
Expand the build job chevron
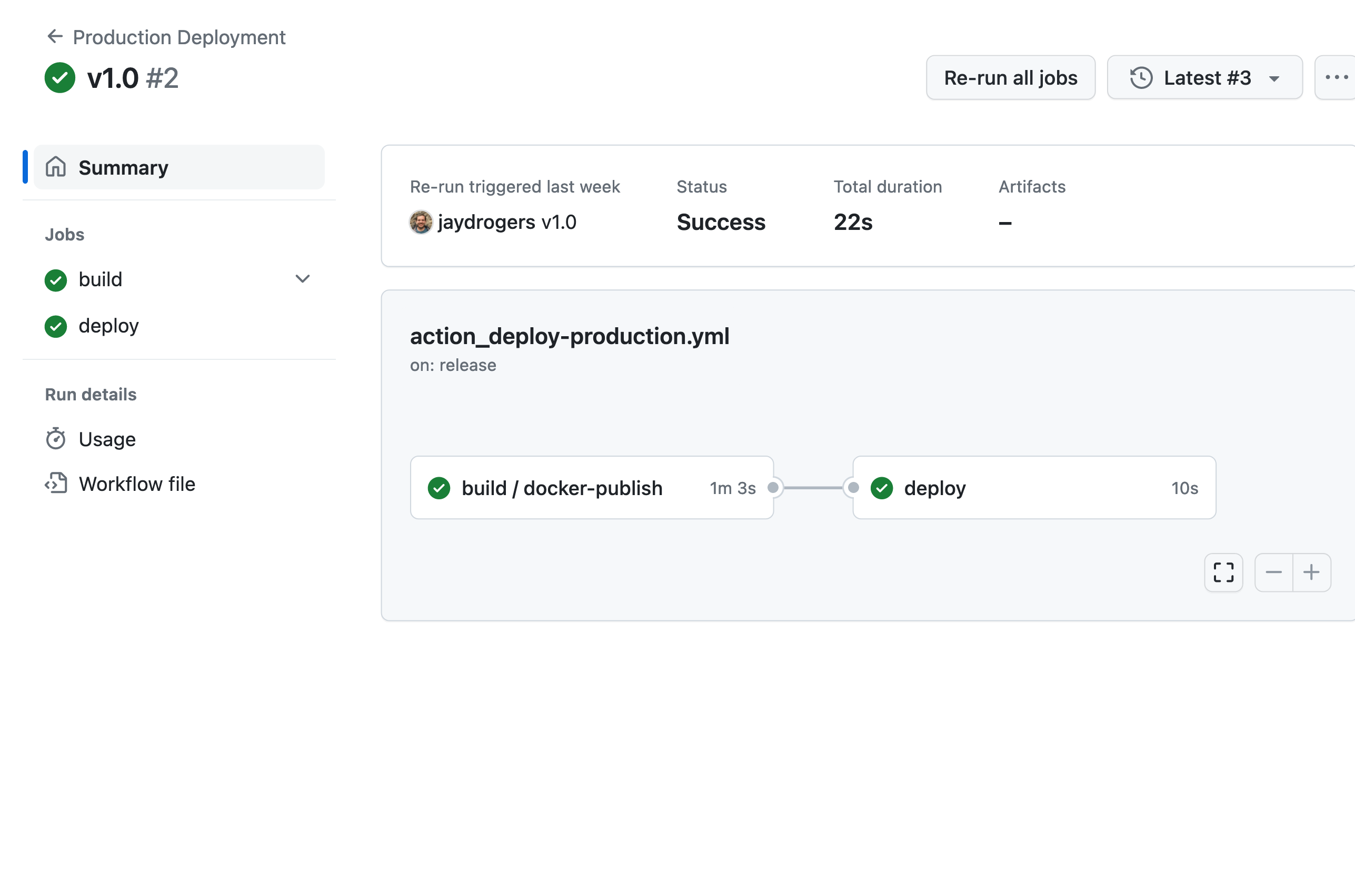click(x=302, y=279)
